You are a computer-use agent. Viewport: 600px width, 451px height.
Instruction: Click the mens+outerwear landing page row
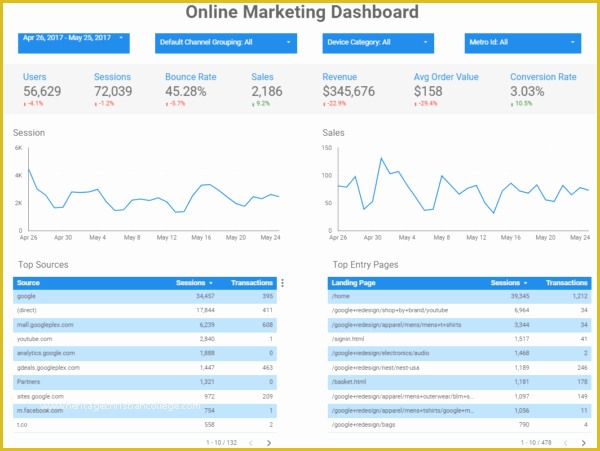pyautogui.click(x=459, y=396)
